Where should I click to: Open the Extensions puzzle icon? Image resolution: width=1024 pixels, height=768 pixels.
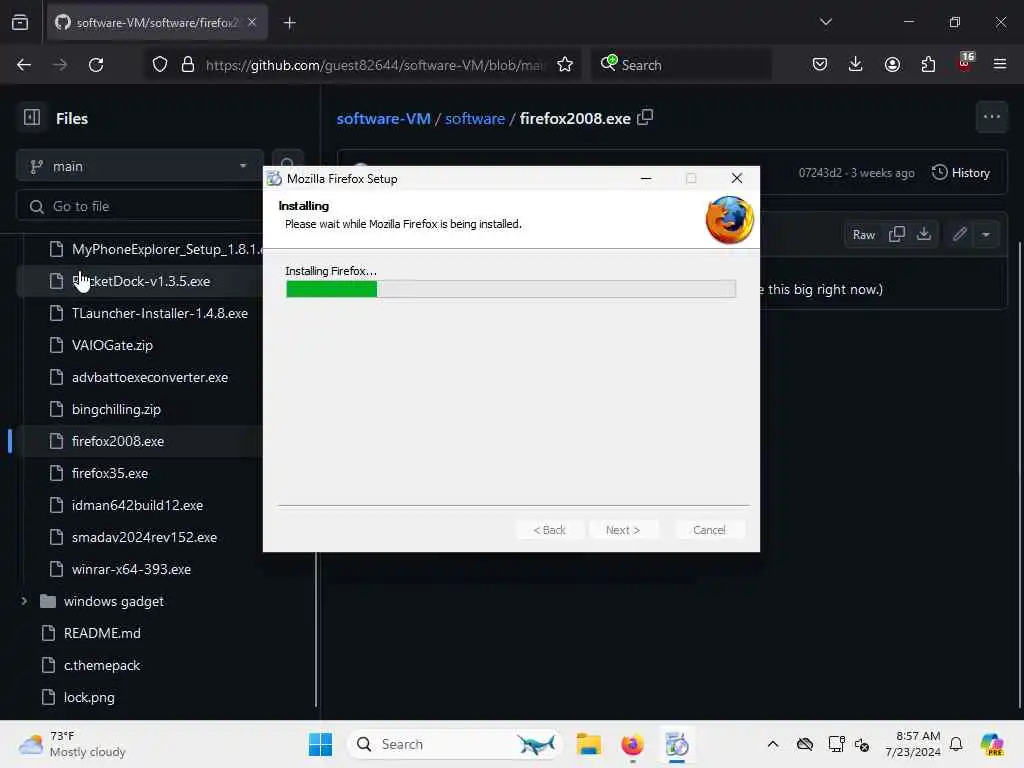click(928, 65)
